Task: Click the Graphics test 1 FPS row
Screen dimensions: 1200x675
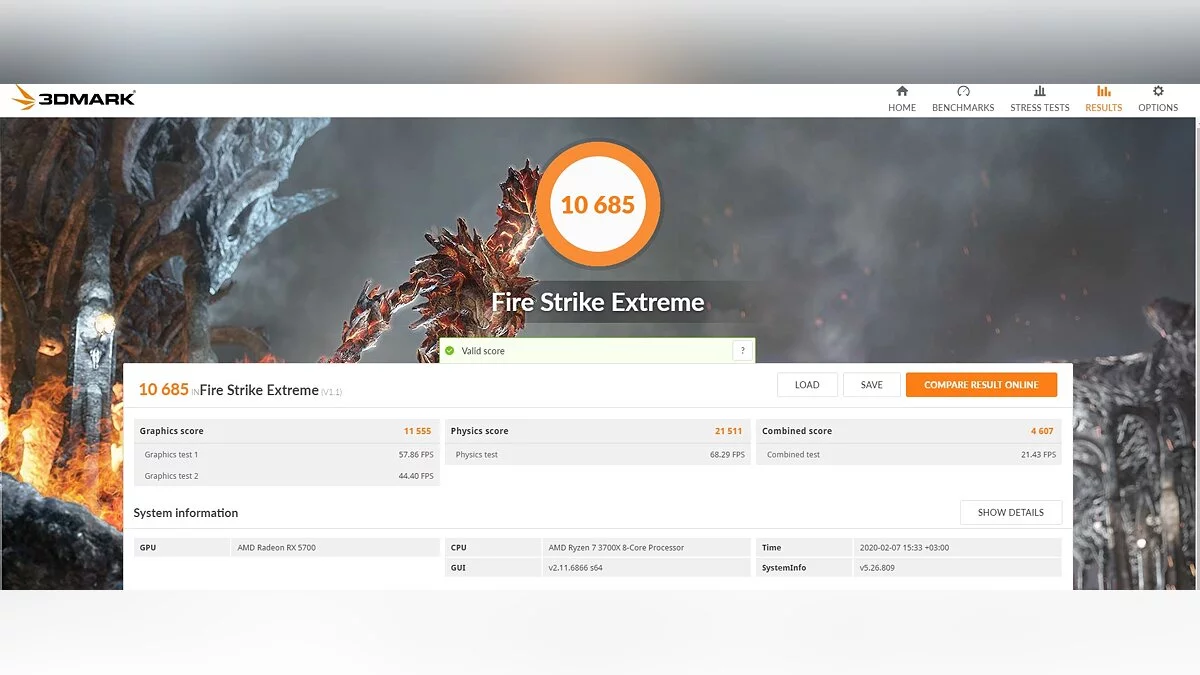Action: coord(286,455)
